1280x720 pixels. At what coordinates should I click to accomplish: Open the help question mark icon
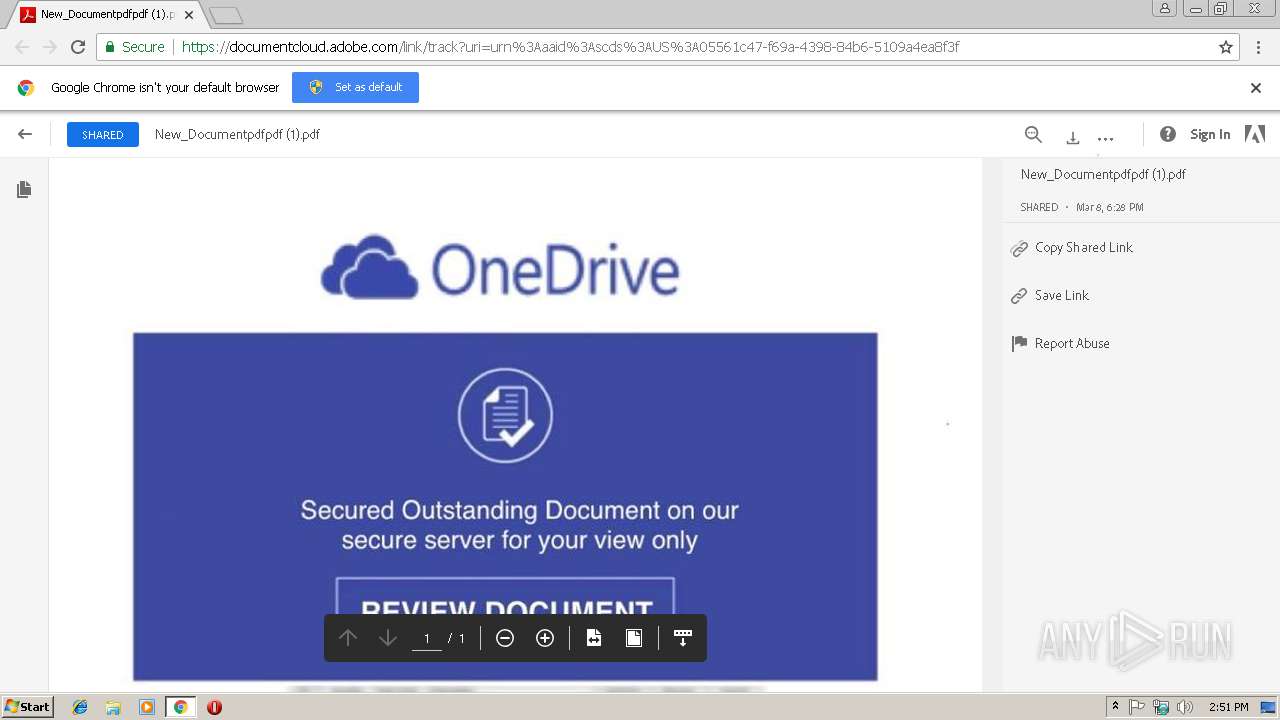[x=1167, y=134]
